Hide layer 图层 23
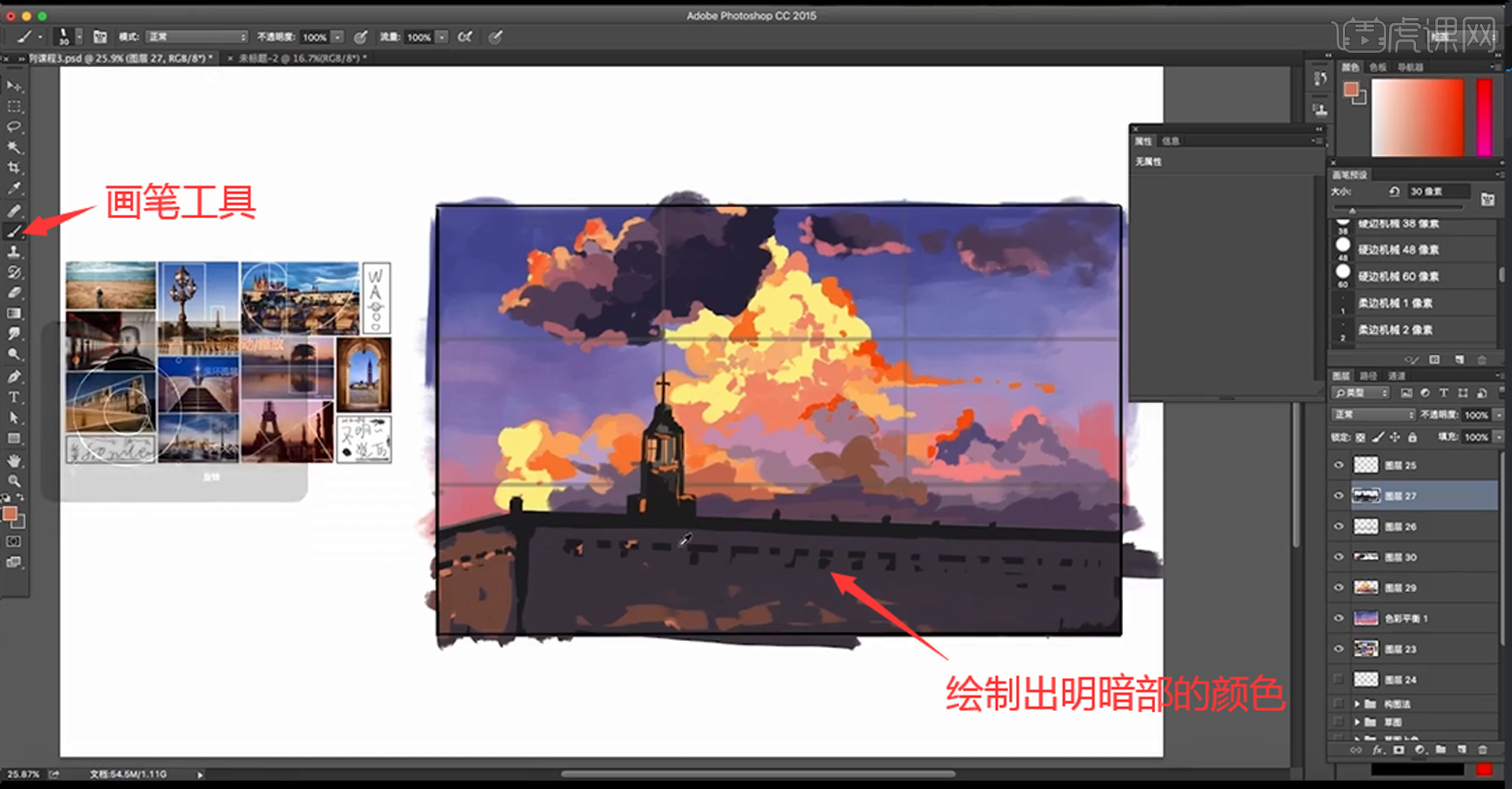1512x789 pixels. (x=1339, y=649)
